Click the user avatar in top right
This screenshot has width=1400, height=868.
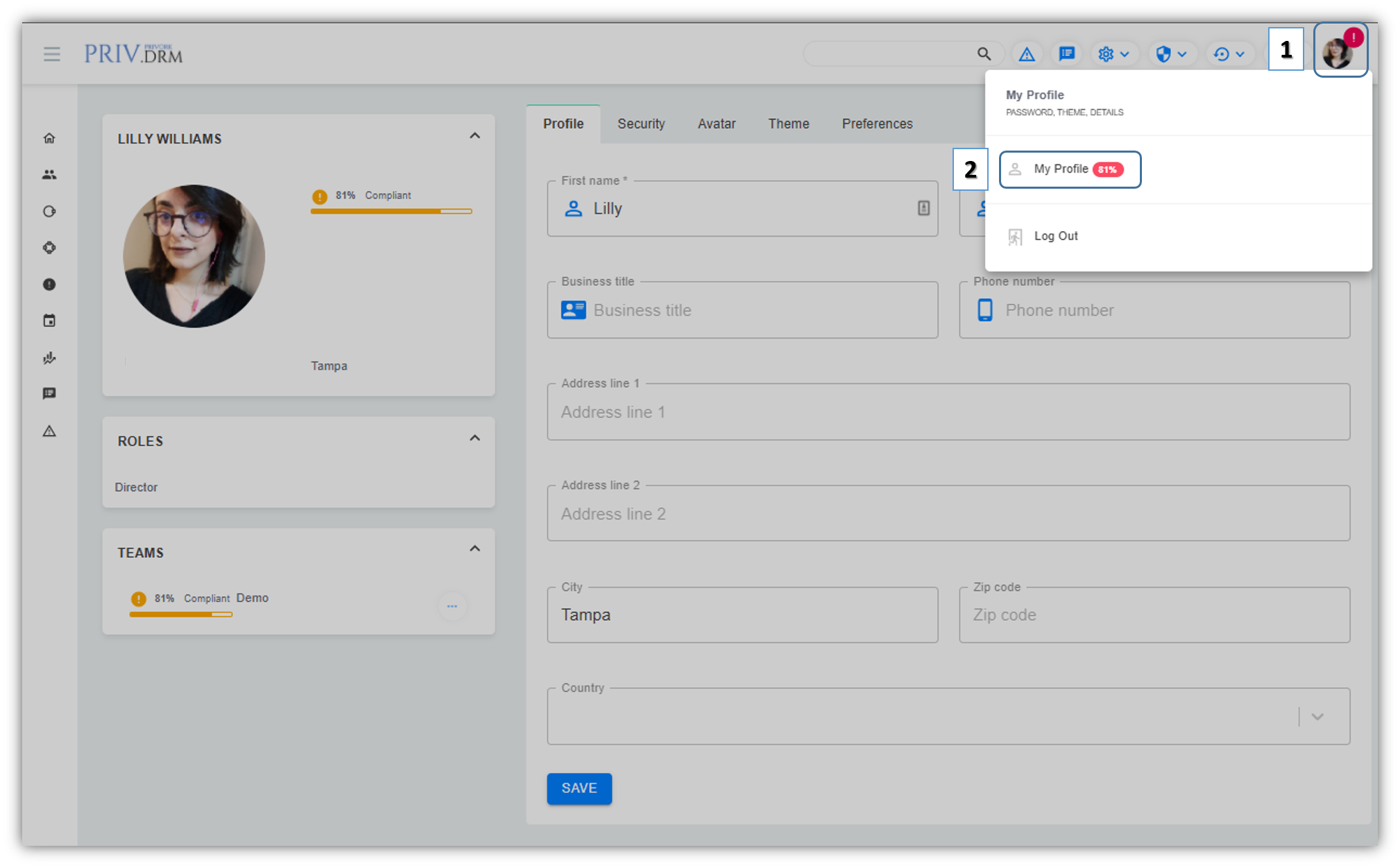(x=1338, y=53)
